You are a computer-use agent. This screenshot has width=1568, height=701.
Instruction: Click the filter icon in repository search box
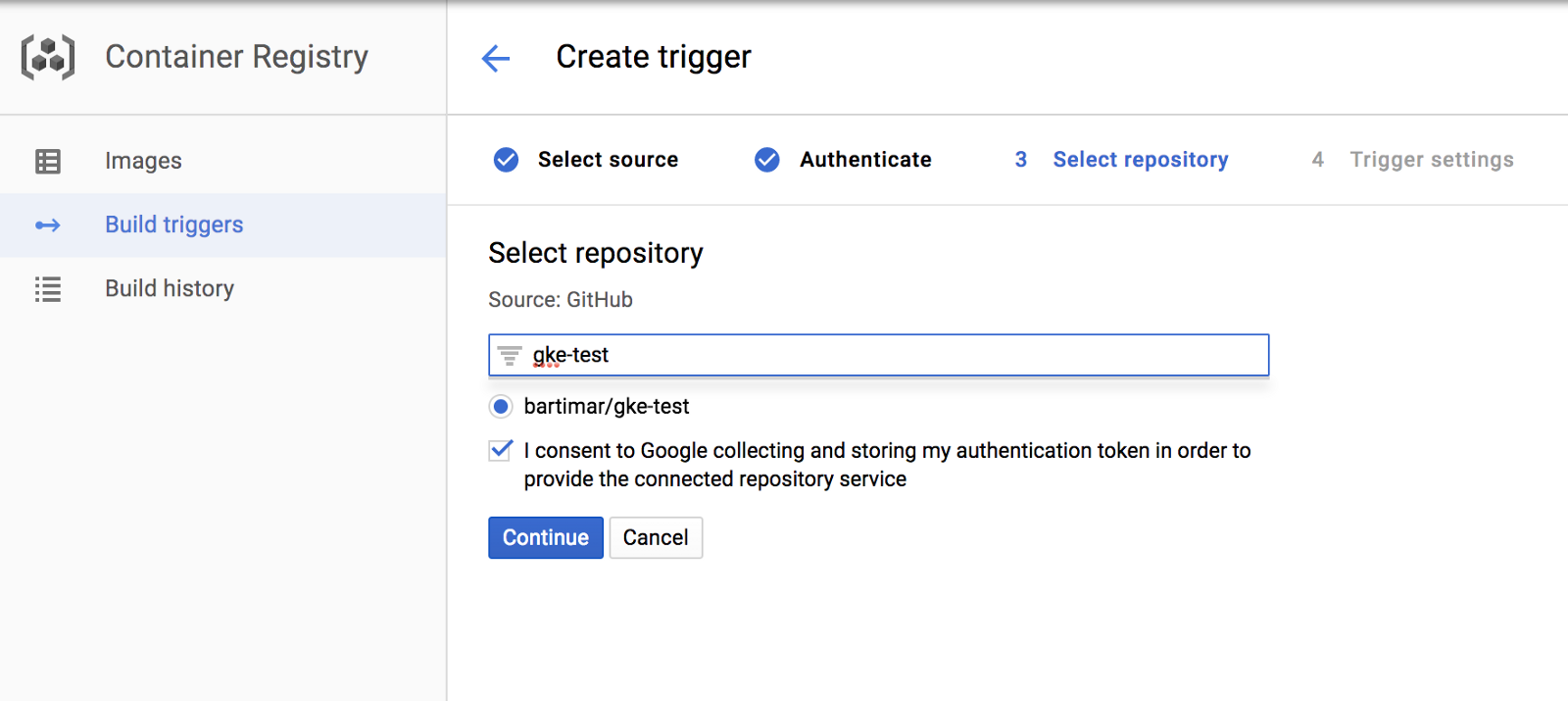[510, 355]
